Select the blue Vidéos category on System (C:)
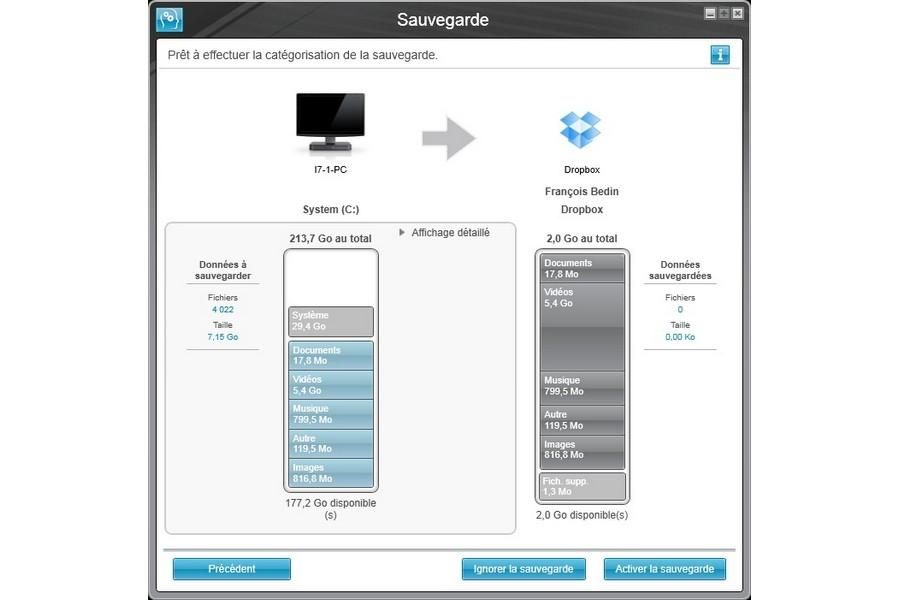Screen dimensions: 900x600 point(330,385)
